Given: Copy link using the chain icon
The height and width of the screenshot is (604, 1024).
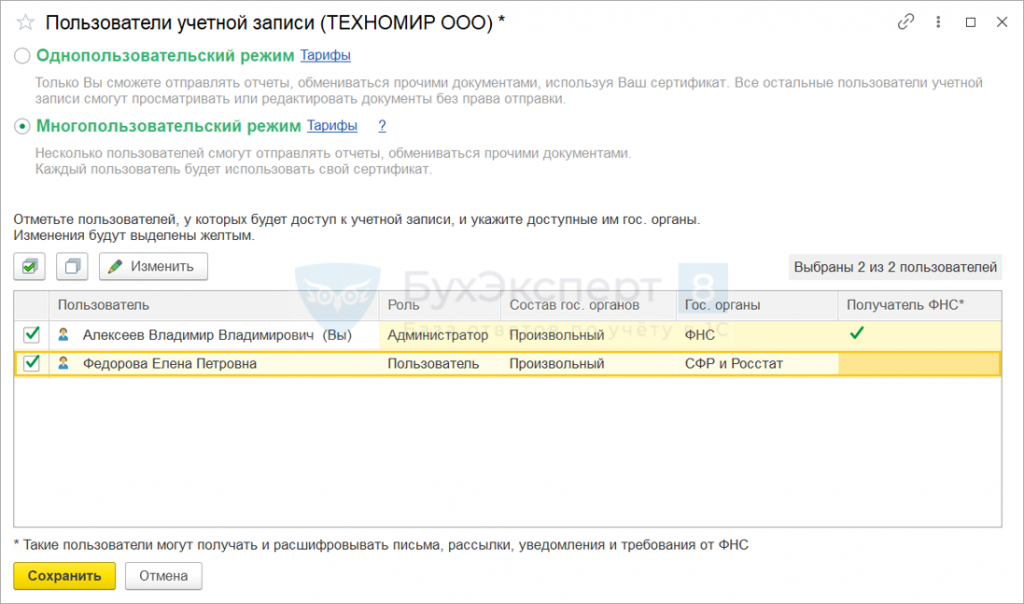Looking at the screenshot, I should pyautogui.click(x=906, y=22).
